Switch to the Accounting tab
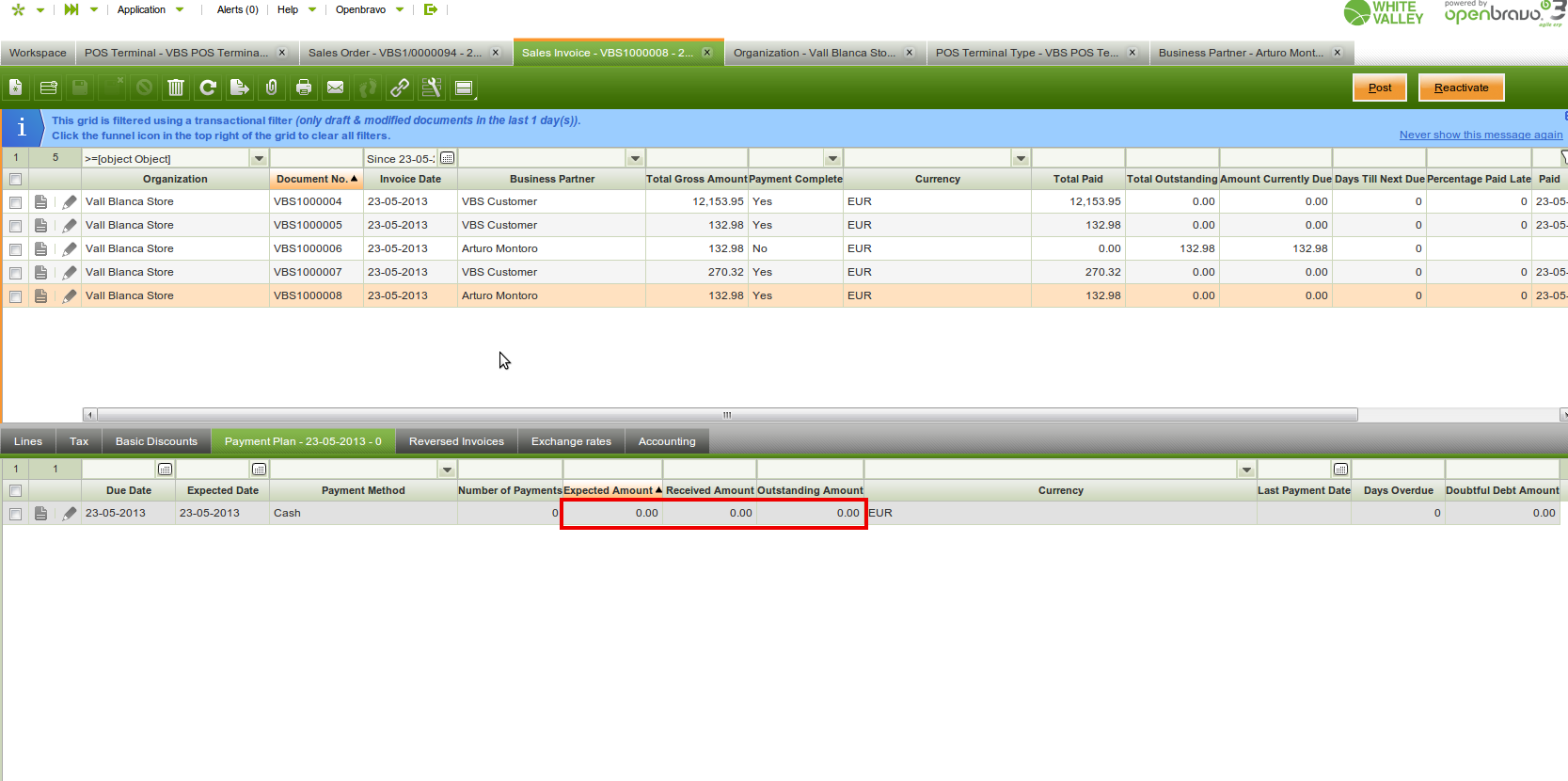 pyautogui.click(x=667, y=441)
